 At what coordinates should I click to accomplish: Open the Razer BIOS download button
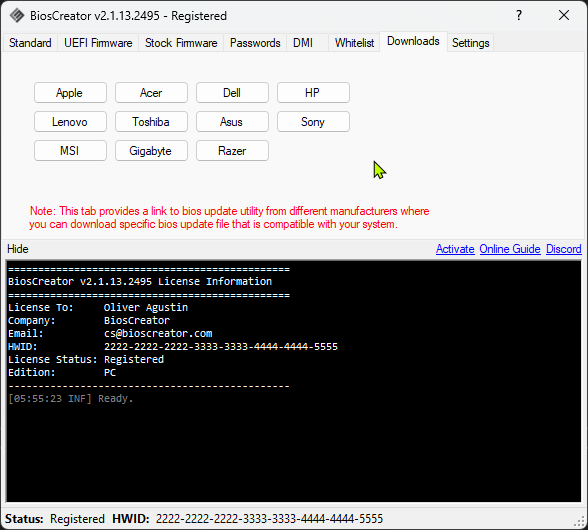coord(232,150)
